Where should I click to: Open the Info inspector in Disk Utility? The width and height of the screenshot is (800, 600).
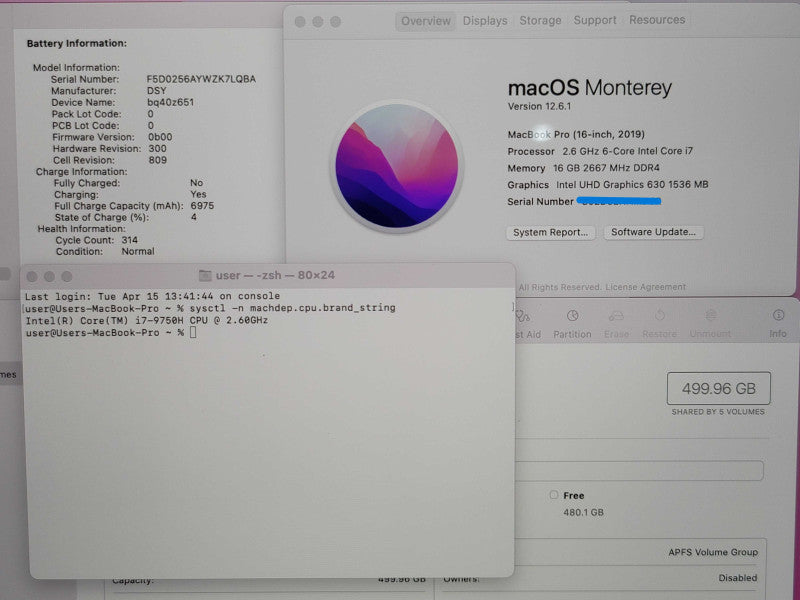pyautogui.click(x=778, y=324)
